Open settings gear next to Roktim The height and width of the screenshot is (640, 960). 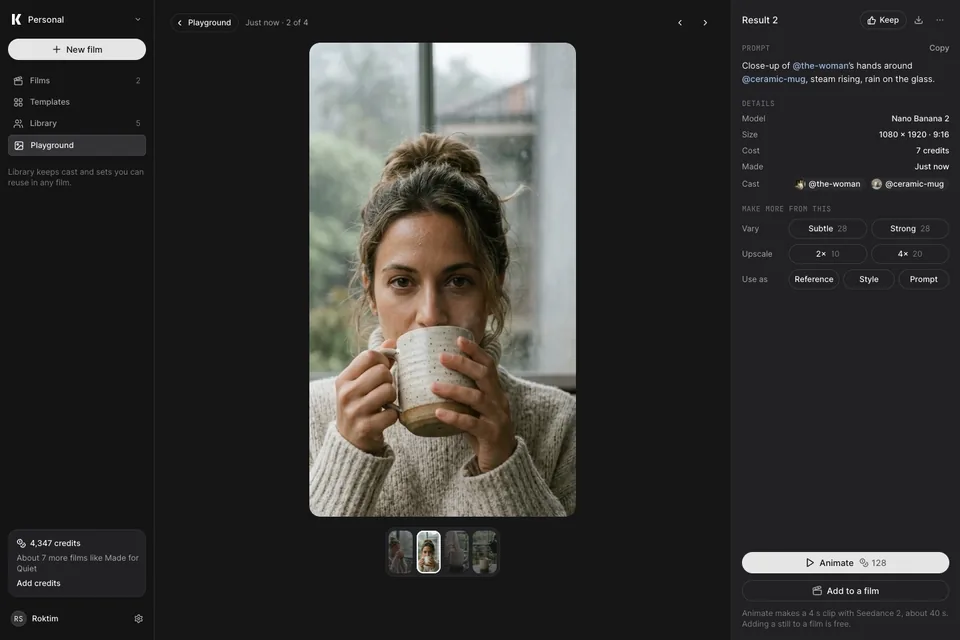coord(138,619)
